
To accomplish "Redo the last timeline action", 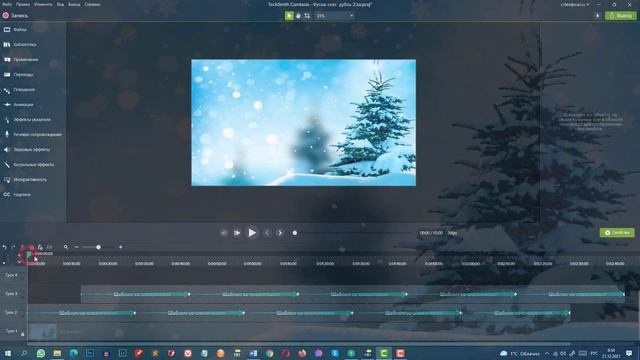I will pyautogui.click(x=13, y=247).
